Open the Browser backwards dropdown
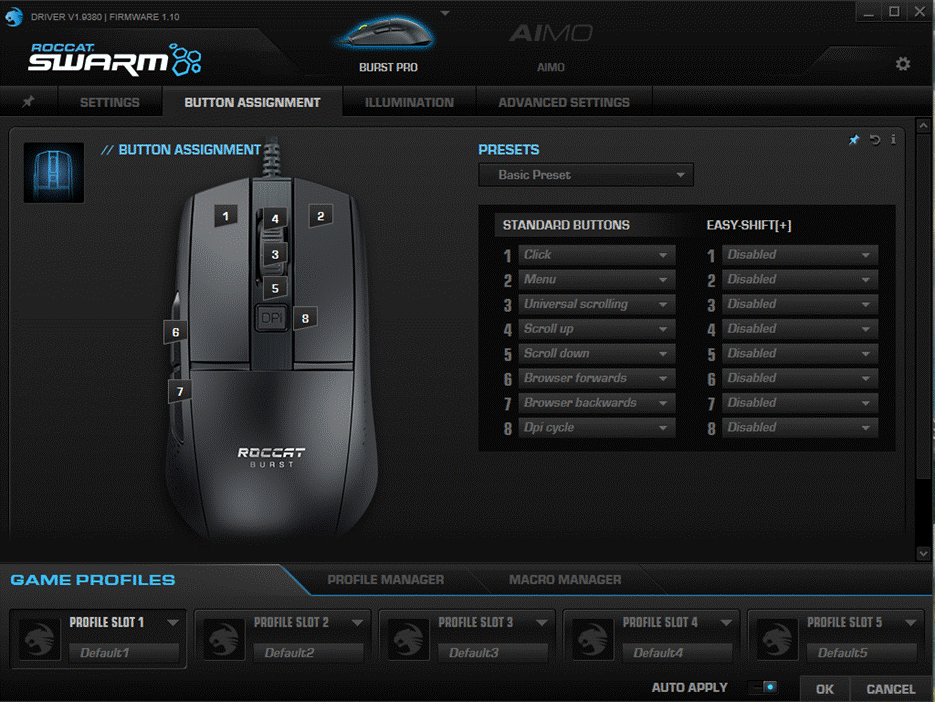The image size is (935, 702). click(596, 403)
